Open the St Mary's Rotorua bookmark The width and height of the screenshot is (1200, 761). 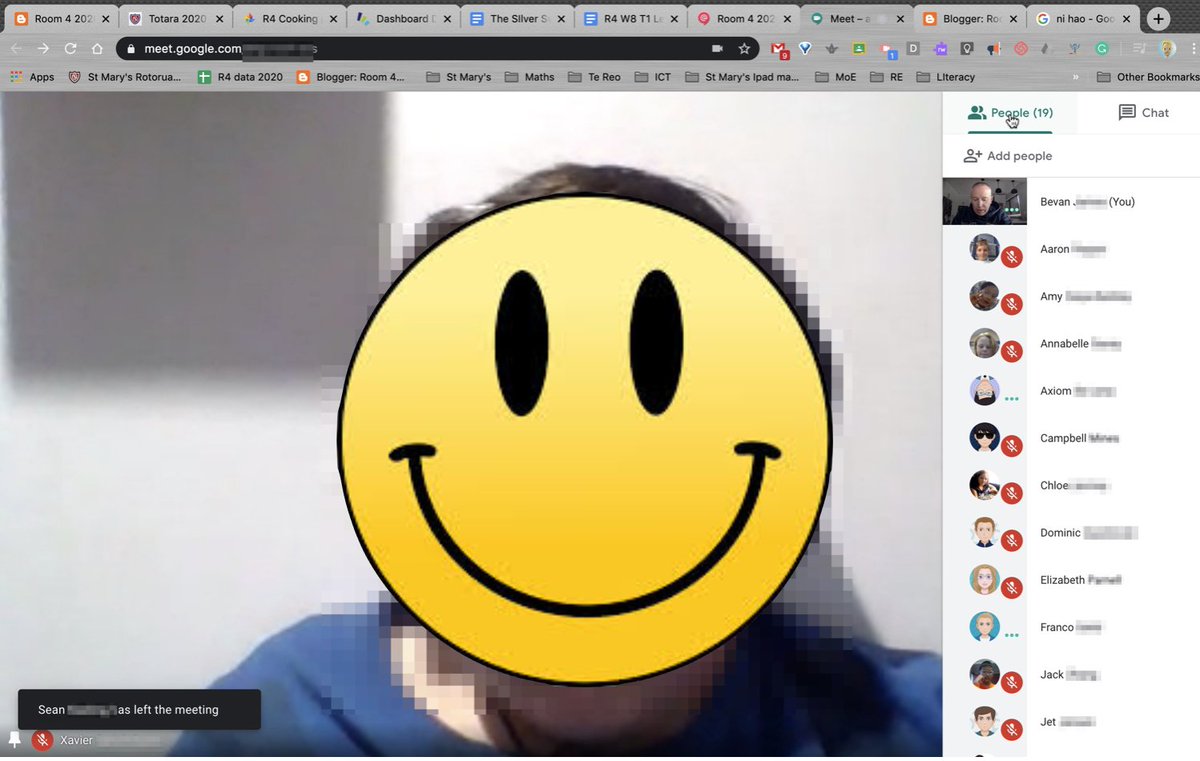(x=125, y=77)
